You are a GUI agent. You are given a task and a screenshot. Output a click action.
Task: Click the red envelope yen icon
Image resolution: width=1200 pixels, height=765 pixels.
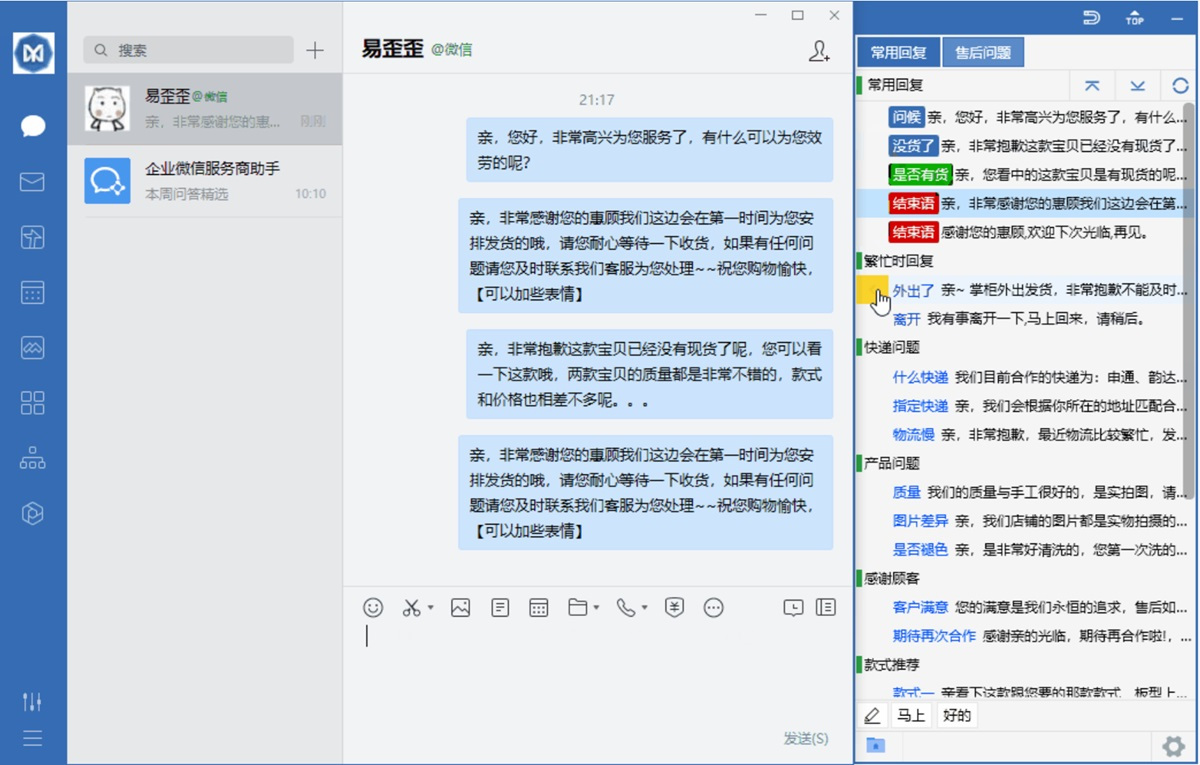click(x=675, y=607)
